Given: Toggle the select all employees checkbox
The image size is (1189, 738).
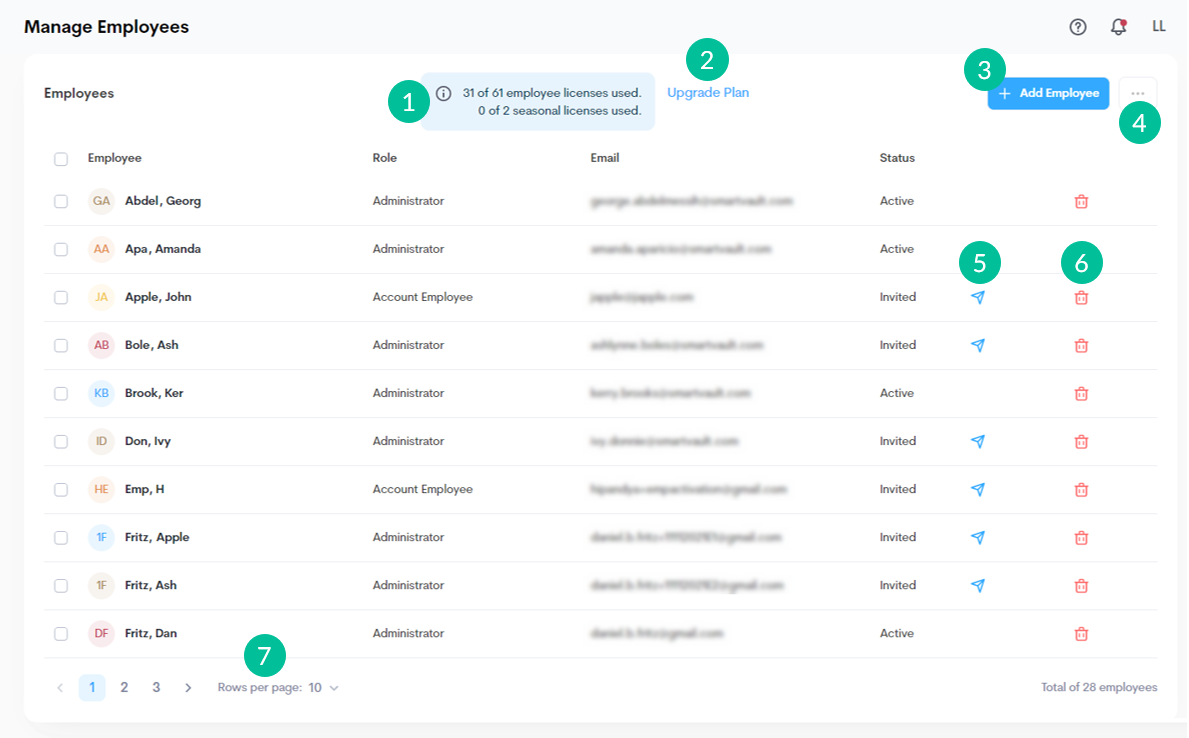Looking at the screenshot, I should (61, 158).
